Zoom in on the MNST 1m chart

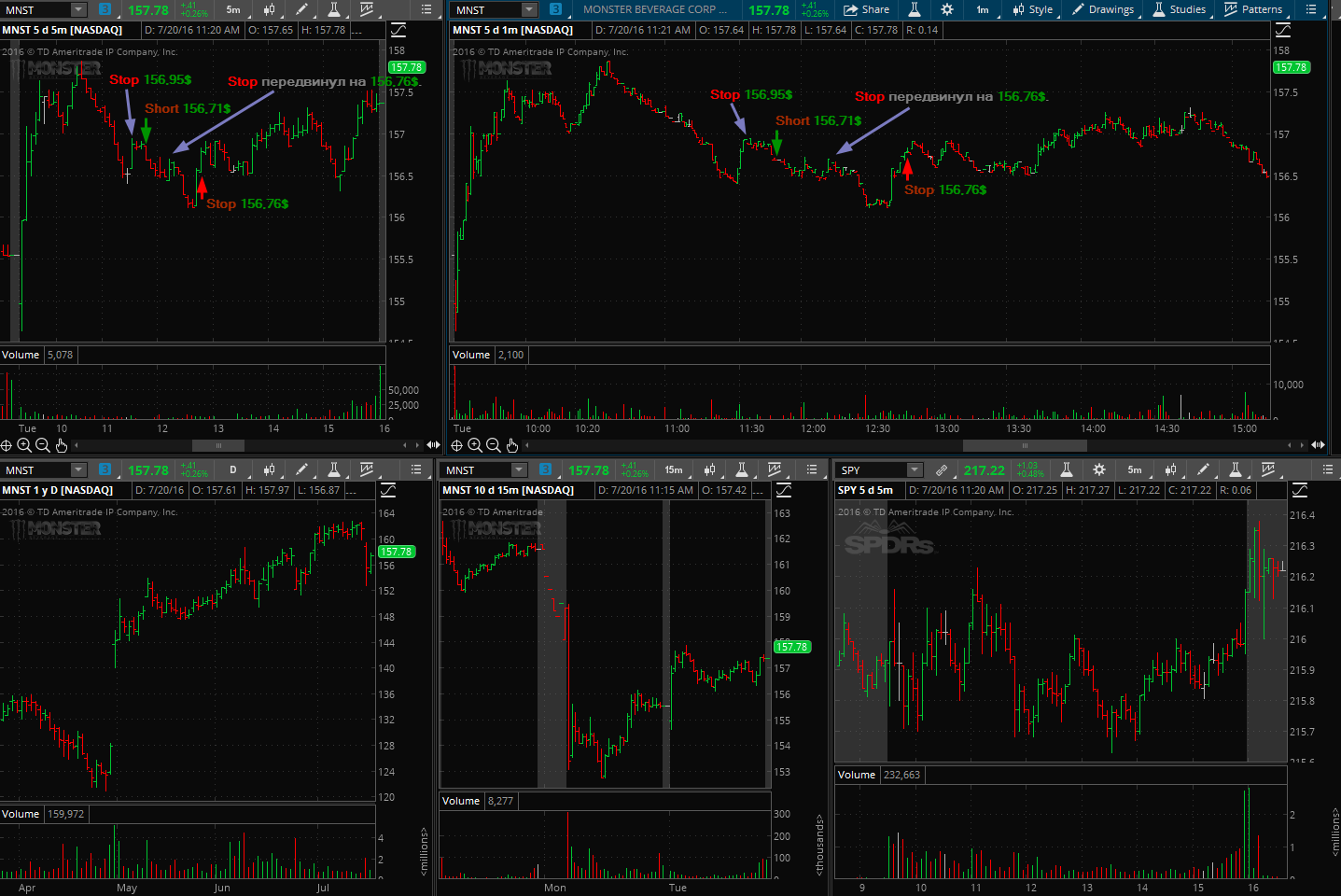coord(475,445)
